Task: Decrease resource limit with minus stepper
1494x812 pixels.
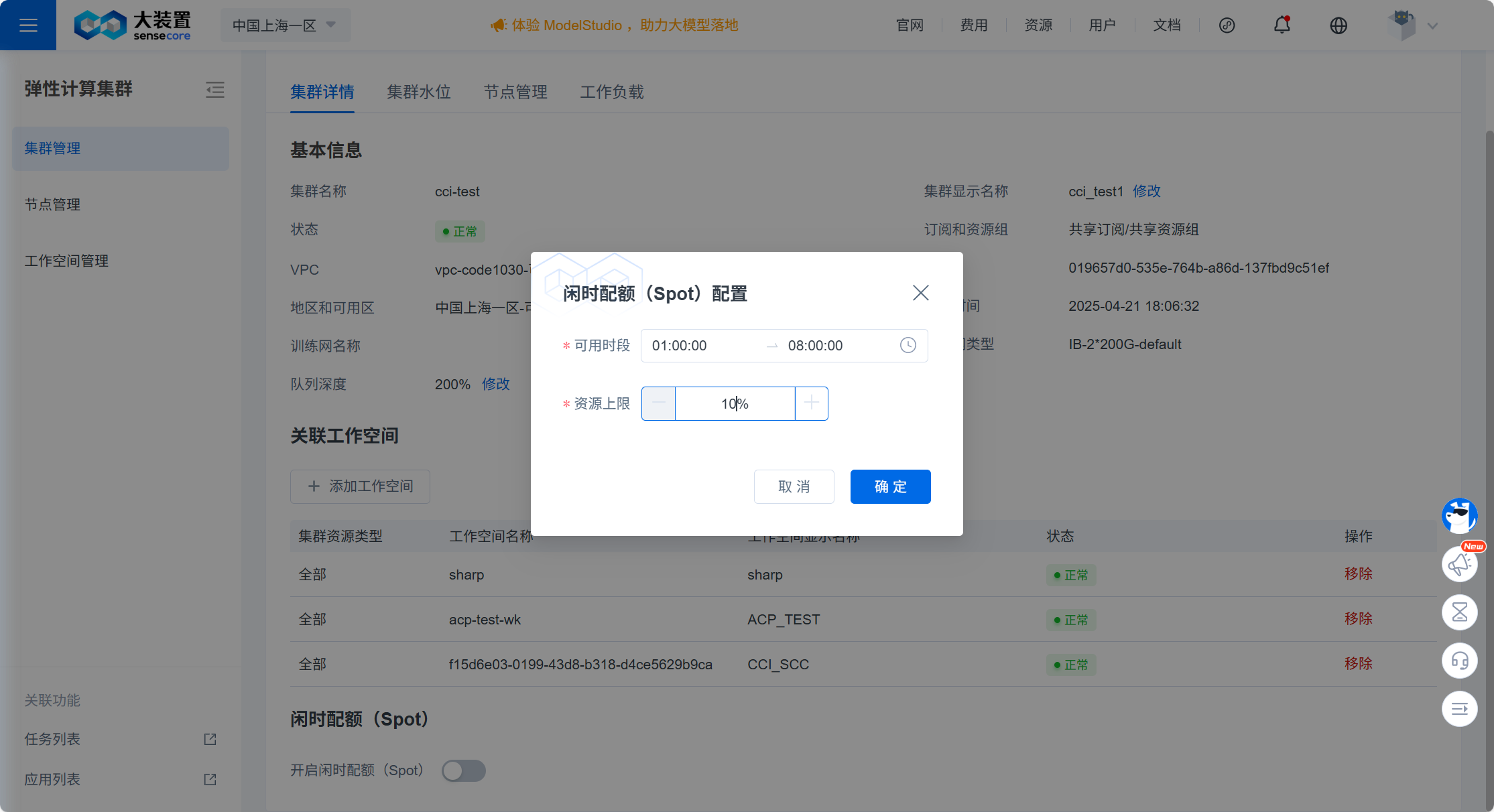Action: [x=658, y=403]
